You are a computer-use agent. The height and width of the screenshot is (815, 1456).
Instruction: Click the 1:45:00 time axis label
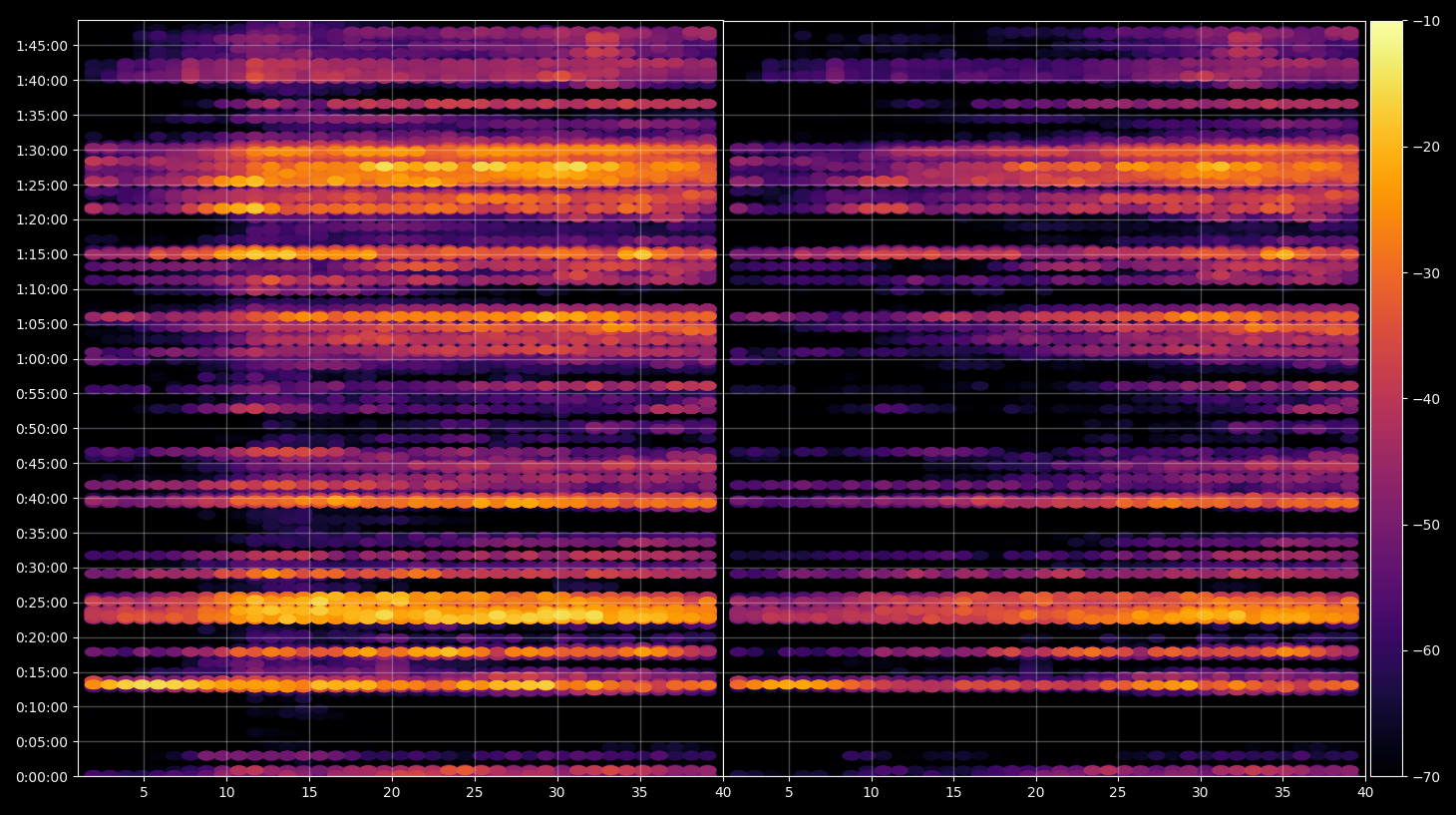coord(42,46)
